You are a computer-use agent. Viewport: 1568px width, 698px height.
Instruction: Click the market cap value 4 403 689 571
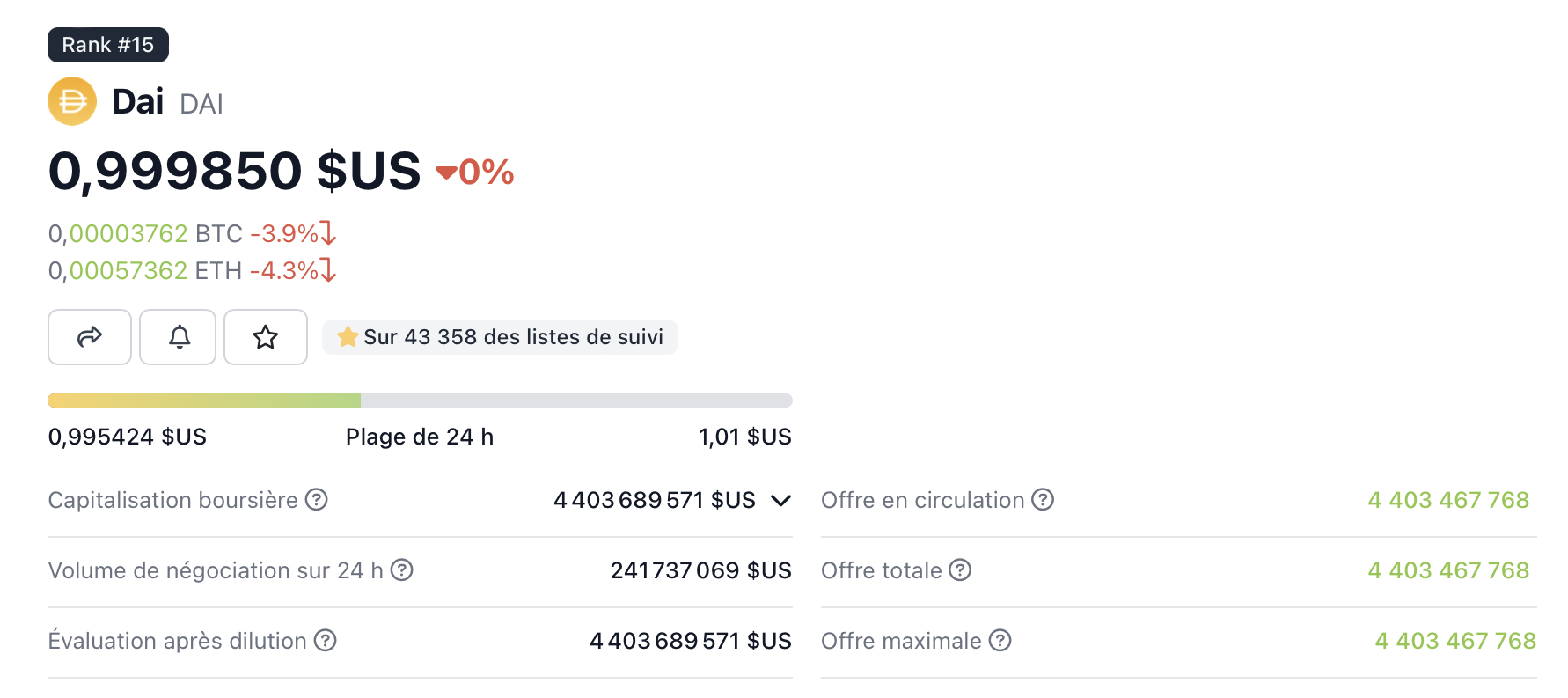point(655,500)
